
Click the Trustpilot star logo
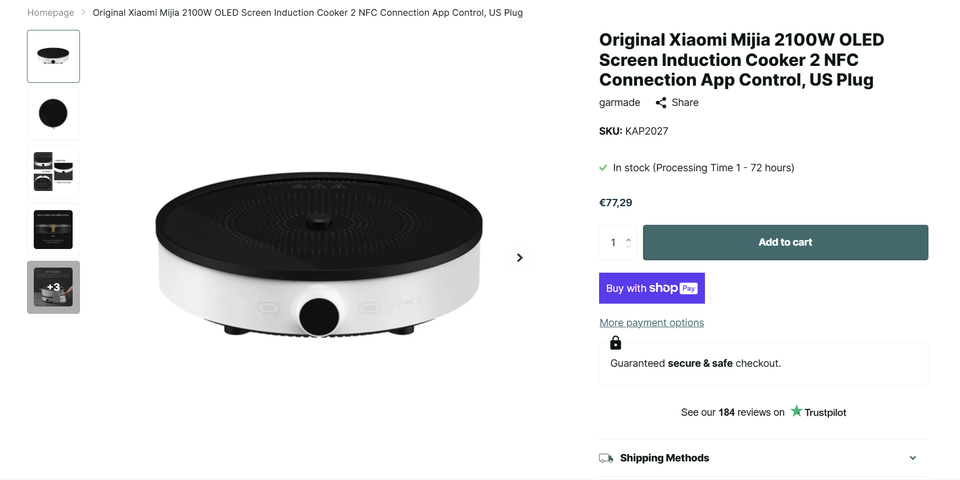(x=797, y=411)
